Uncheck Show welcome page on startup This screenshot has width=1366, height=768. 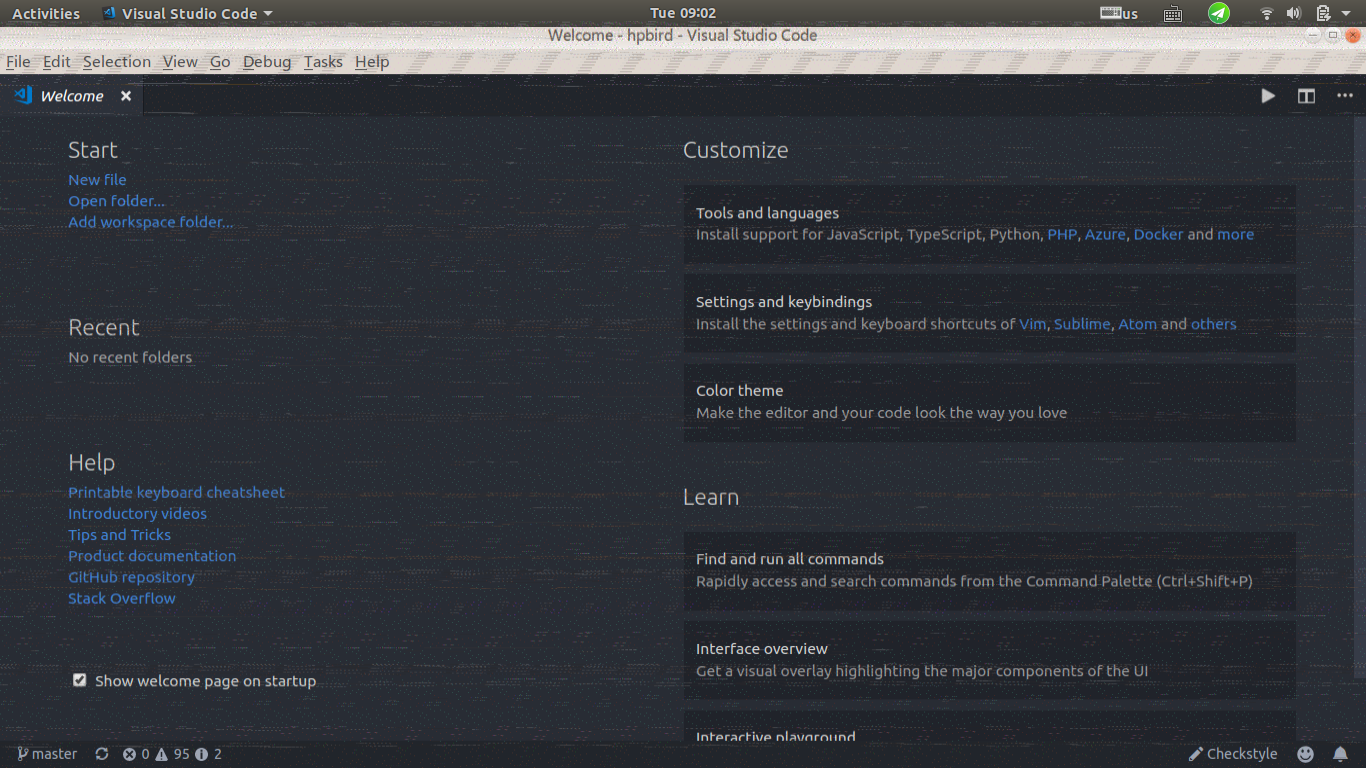click(79, 680)
